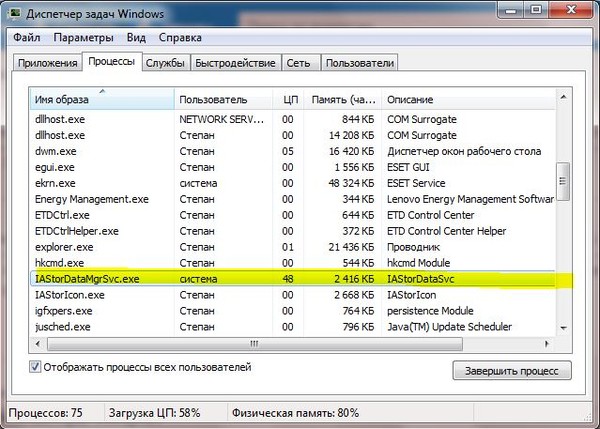Viewport: 600px width, 429px height.
Task: Minimize the Task Manager window
Action: 511,10
